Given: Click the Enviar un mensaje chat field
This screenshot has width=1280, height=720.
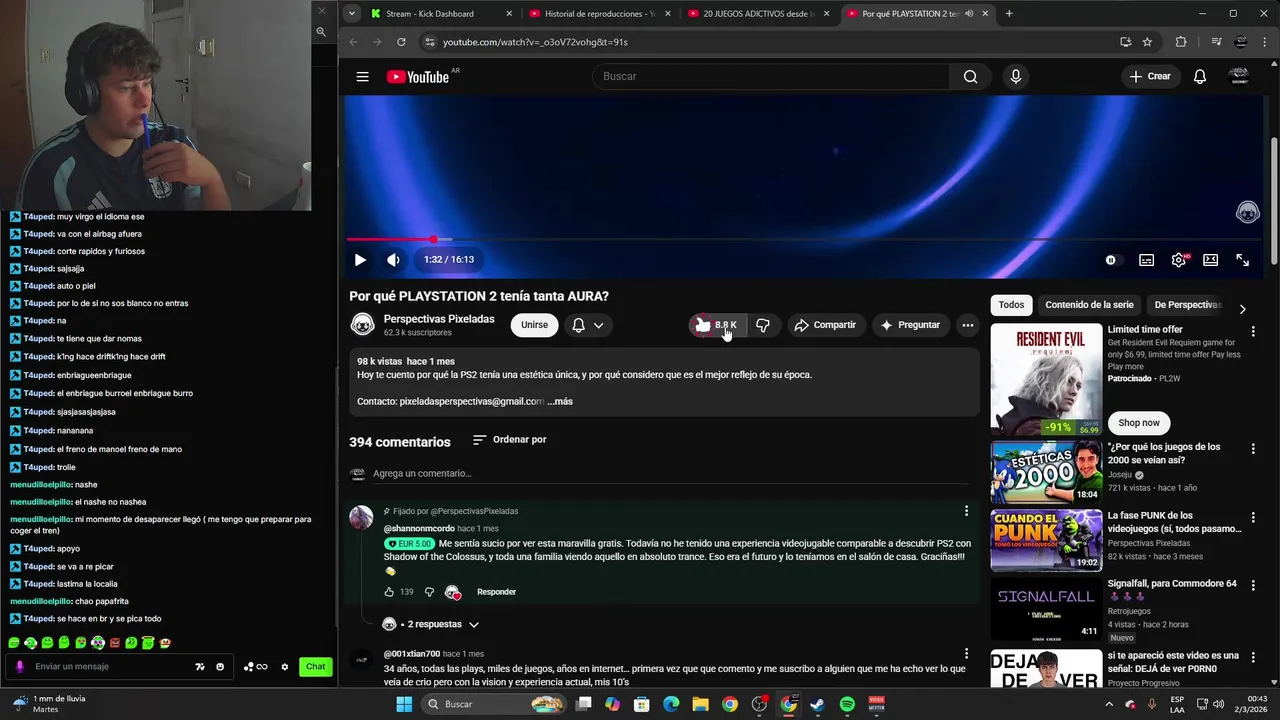Looking at the screenshot, I should click(110, 667).
